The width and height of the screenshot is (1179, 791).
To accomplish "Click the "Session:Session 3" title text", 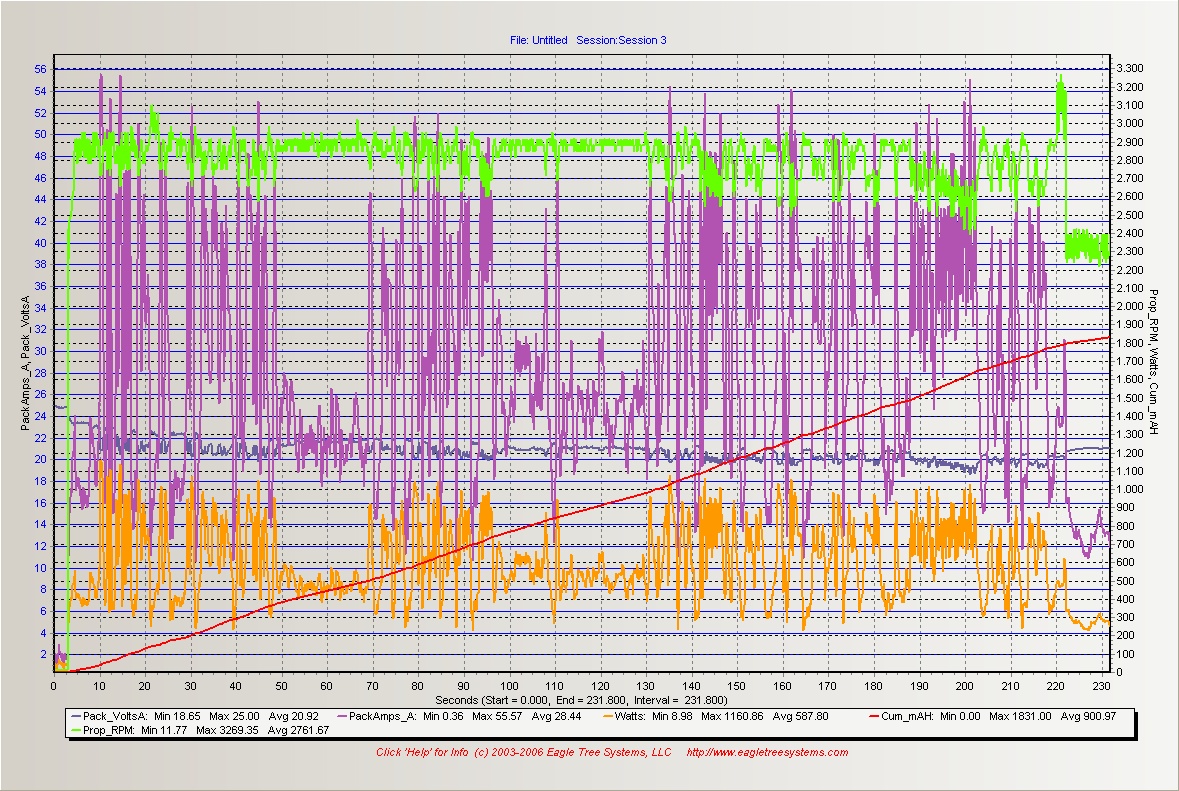I will pos(621,40).
